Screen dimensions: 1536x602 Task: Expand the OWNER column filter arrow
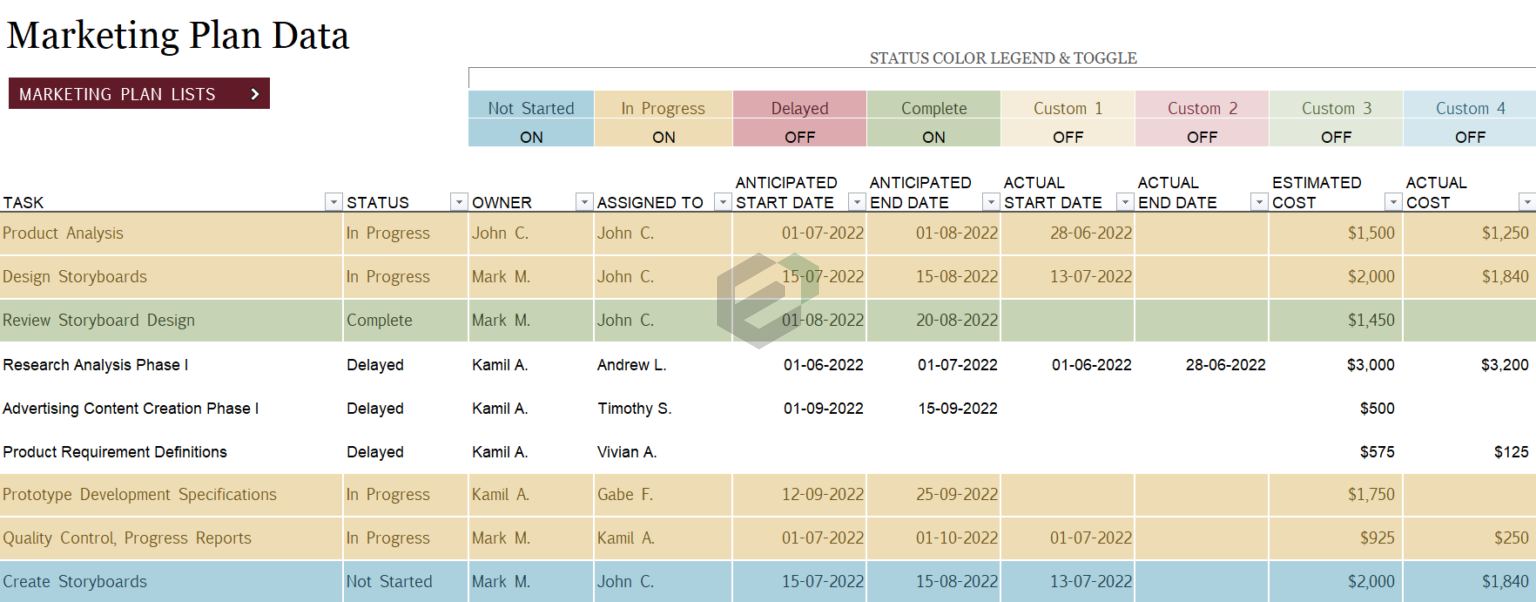click(584, 202)
